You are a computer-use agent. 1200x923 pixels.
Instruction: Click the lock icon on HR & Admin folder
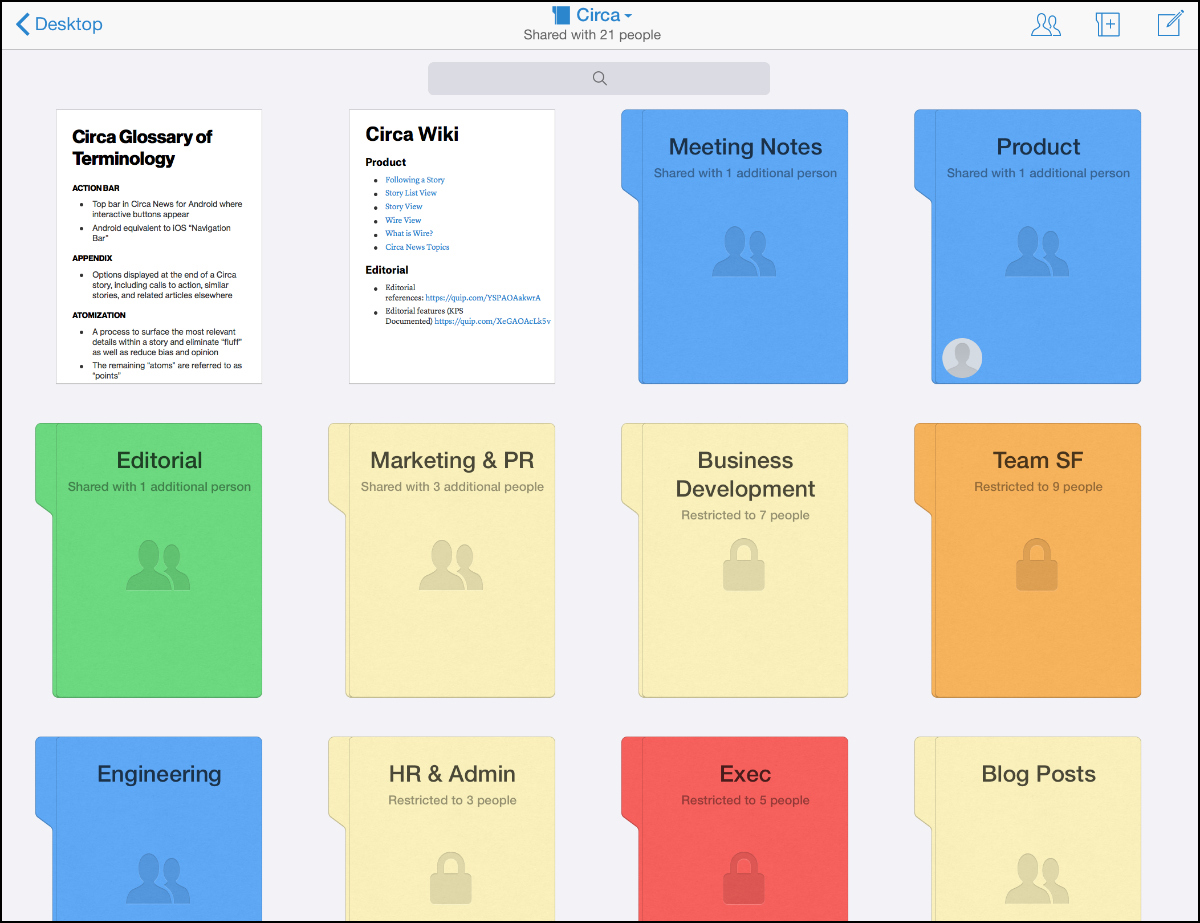[450, 878]
